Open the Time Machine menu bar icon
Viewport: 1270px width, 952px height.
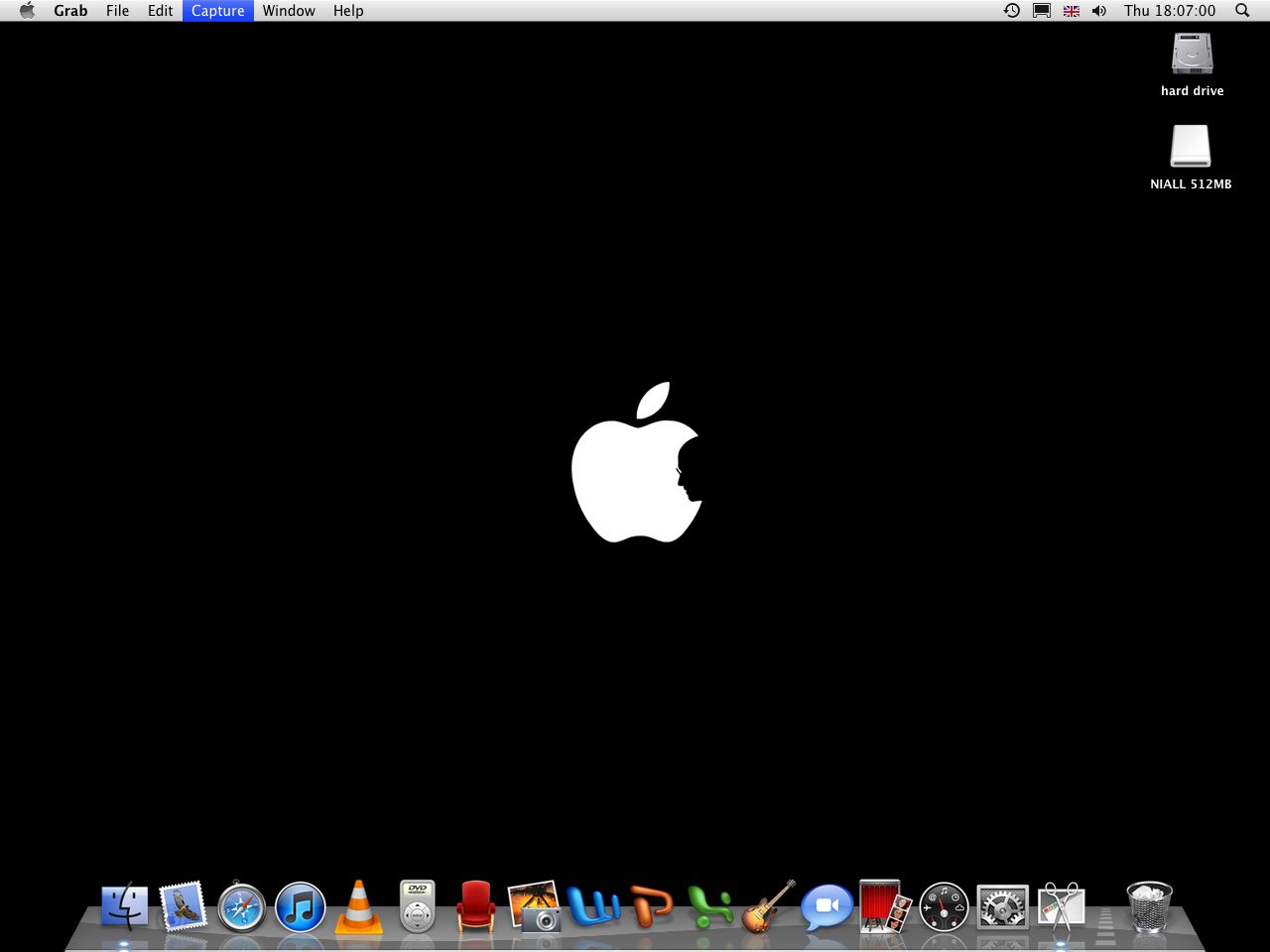pos(1012,10)
